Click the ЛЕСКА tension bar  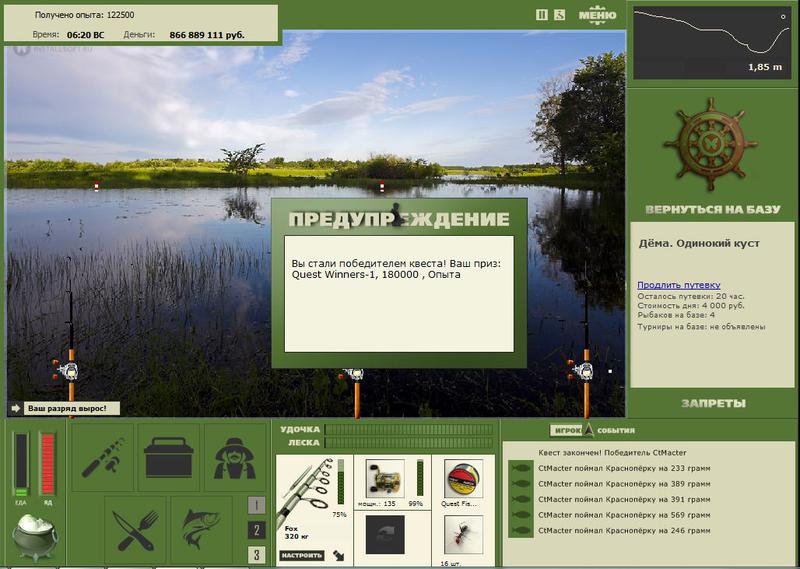pos(409,442)
